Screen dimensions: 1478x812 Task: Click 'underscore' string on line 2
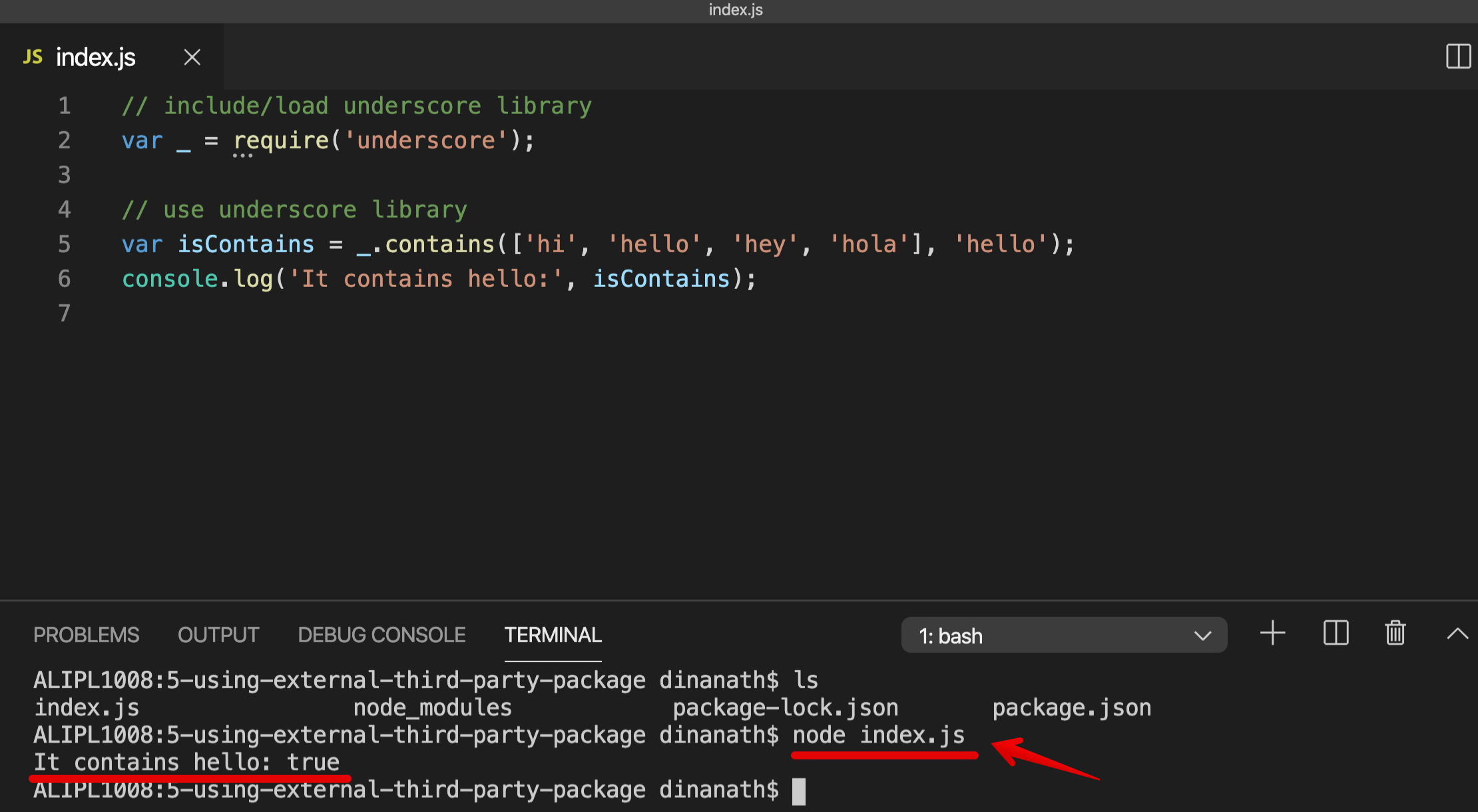pyautogui.click(x=426, y=140)
